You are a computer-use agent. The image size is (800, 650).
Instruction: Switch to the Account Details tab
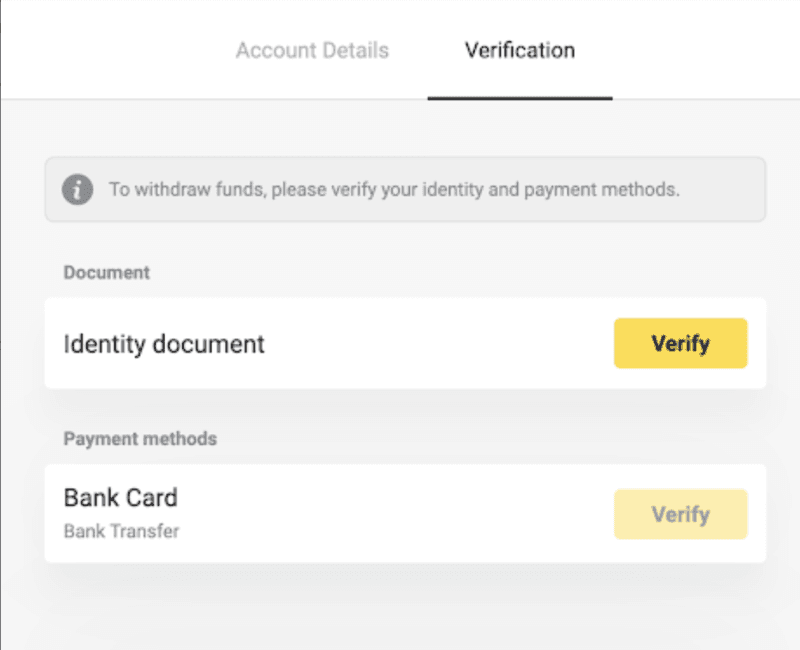click(312, 51)
